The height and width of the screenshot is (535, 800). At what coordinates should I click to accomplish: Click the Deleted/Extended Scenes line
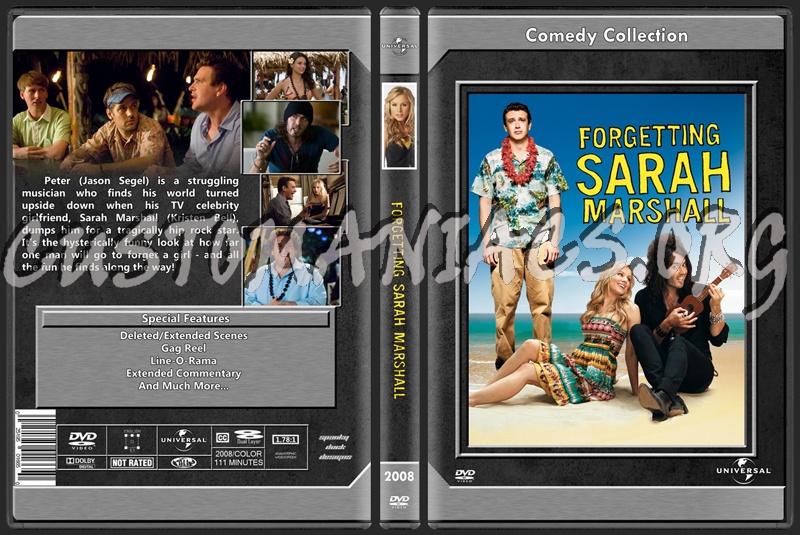[184, 336]
